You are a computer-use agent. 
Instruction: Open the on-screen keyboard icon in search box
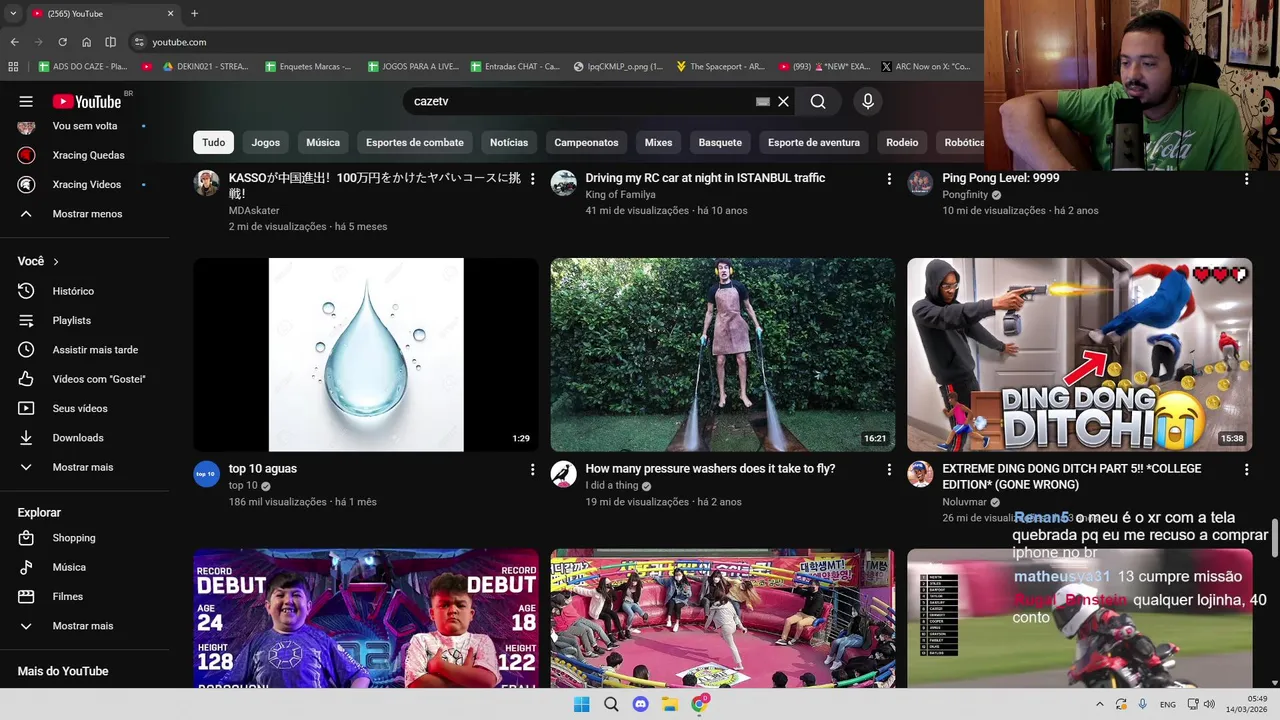tap(763, 101)
